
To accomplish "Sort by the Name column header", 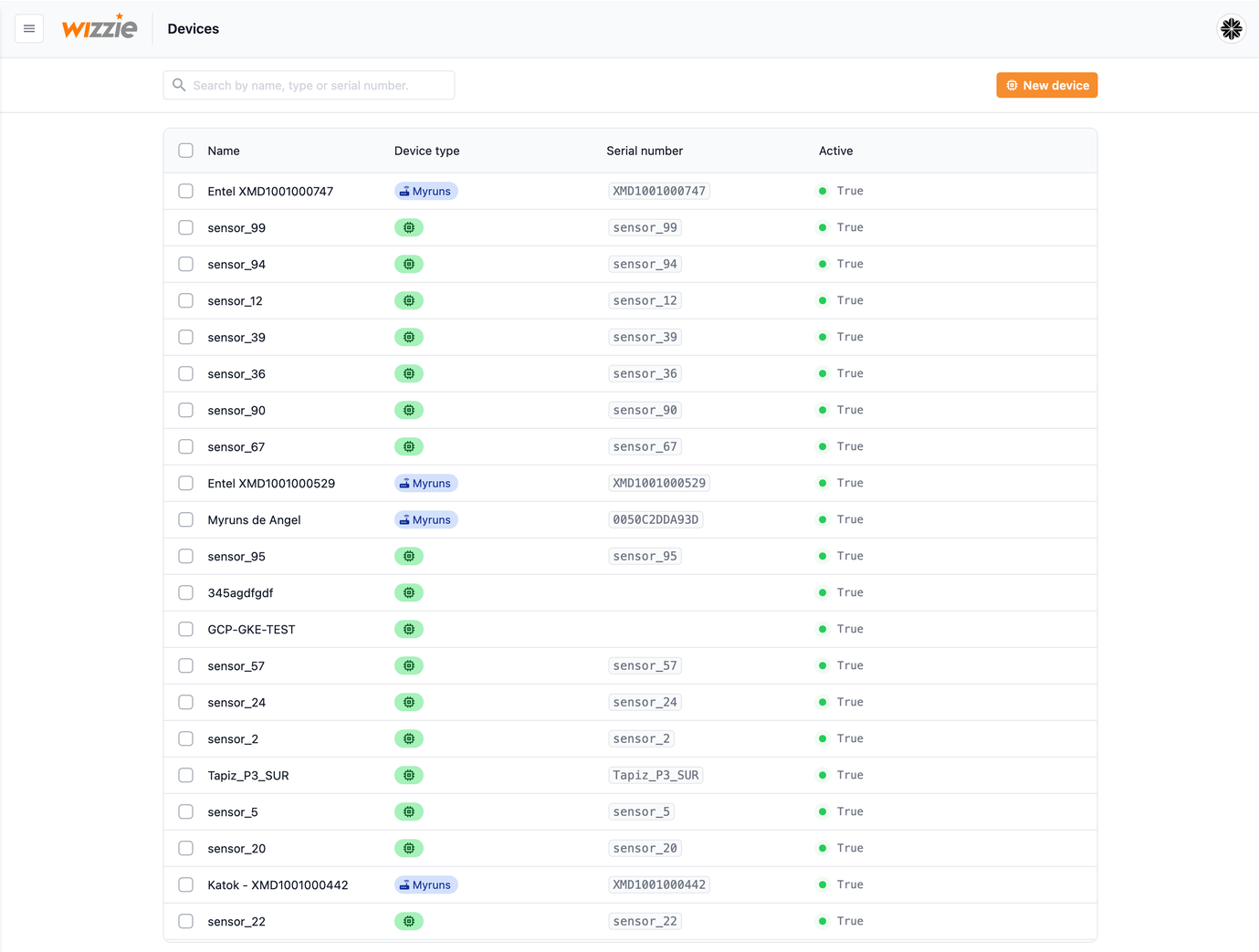I will coord(224,152).
